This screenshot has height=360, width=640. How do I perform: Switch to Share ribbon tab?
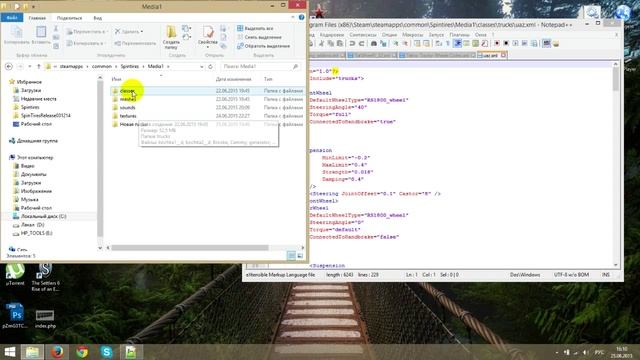(69, 18)
